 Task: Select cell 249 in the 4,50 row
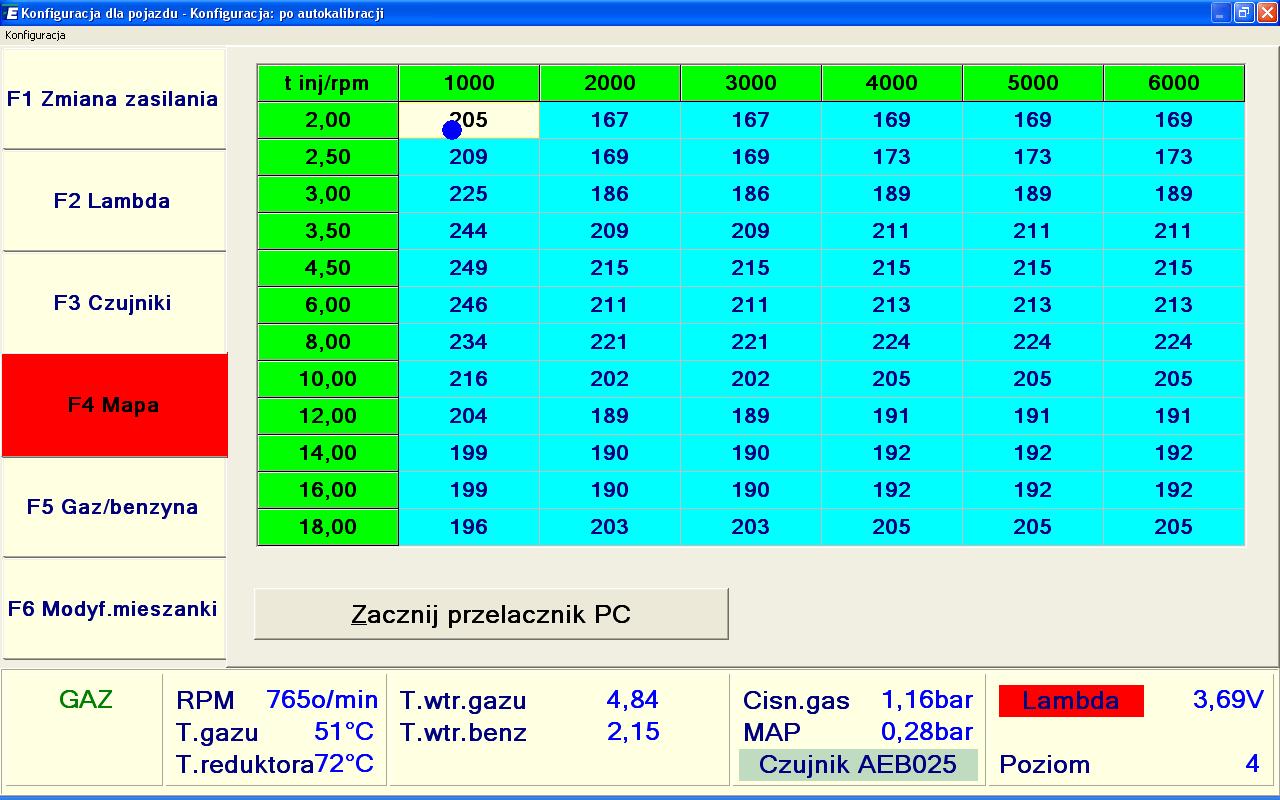coord(469,268)
